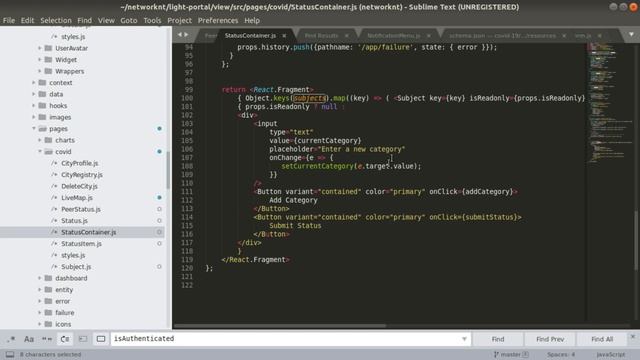Click the Find Prev button
This screenshot has width=640, height=360.
(550, 339)
